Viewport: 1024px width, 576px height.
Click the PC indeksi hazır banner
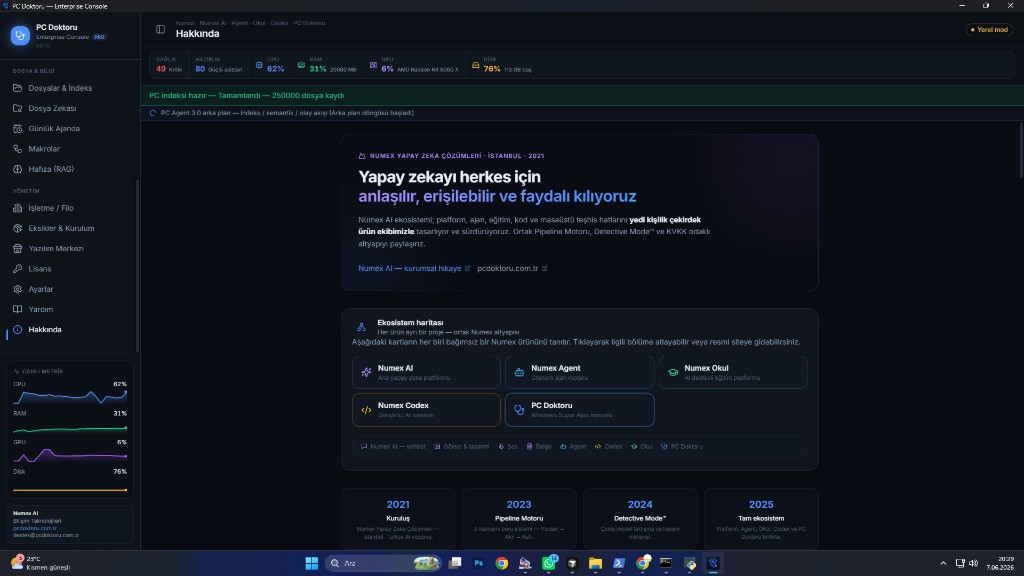click(x=582, y=95)
